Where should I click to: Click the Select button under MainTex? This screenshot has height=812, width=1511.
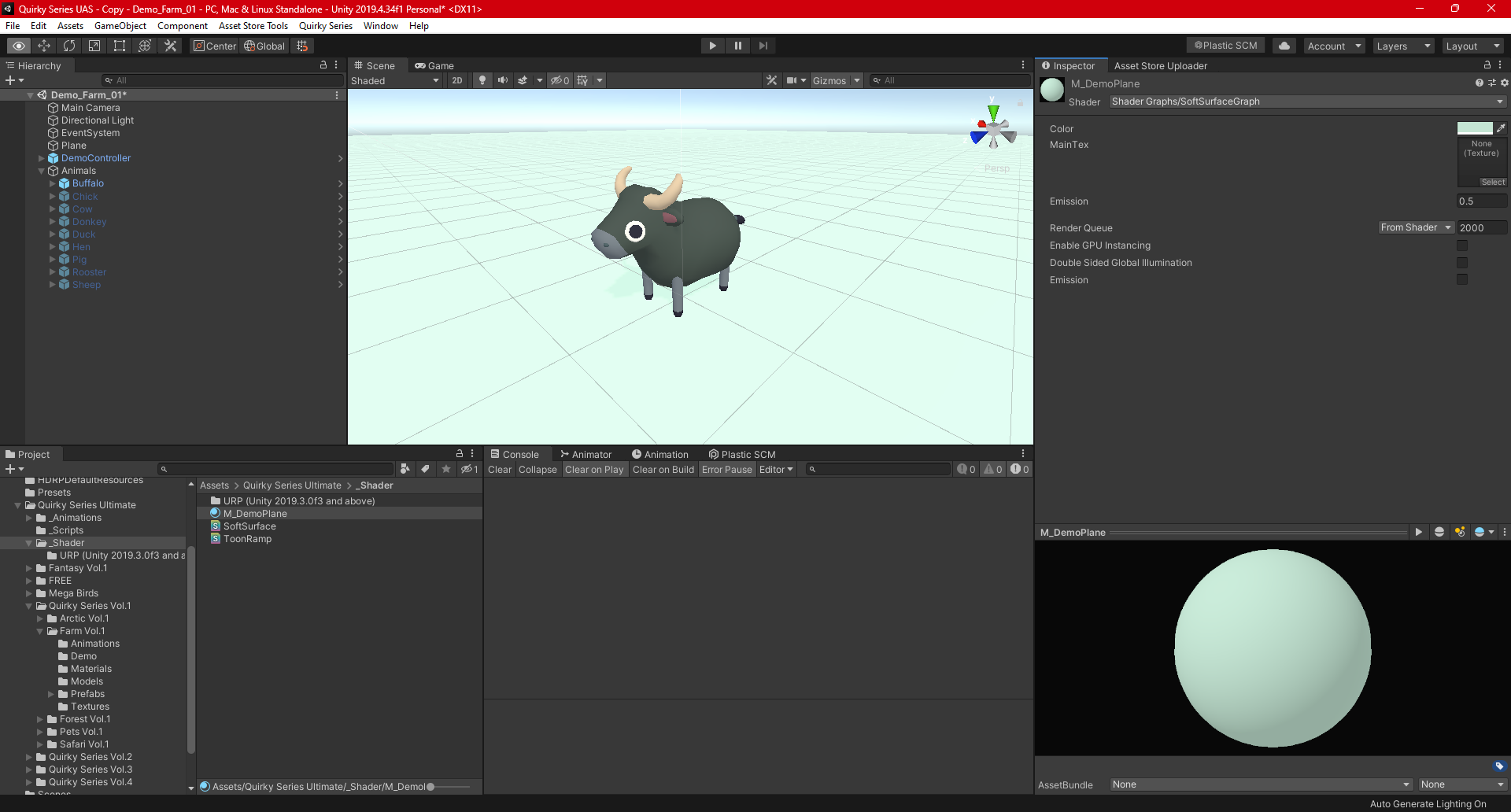(x=1493, y=182)
